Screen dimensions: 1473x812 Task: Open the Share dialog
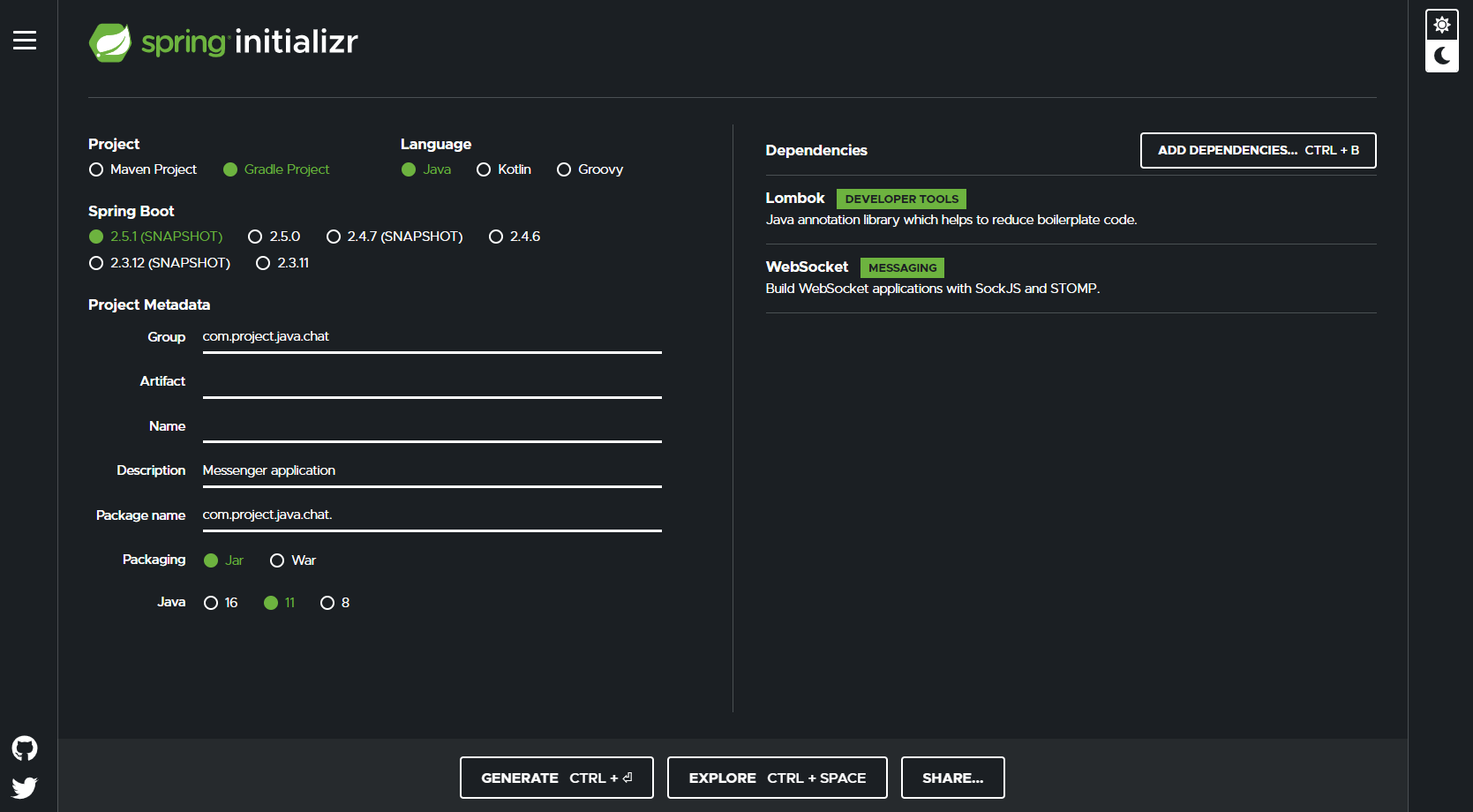pyautogui.click(x=953, y=778)
